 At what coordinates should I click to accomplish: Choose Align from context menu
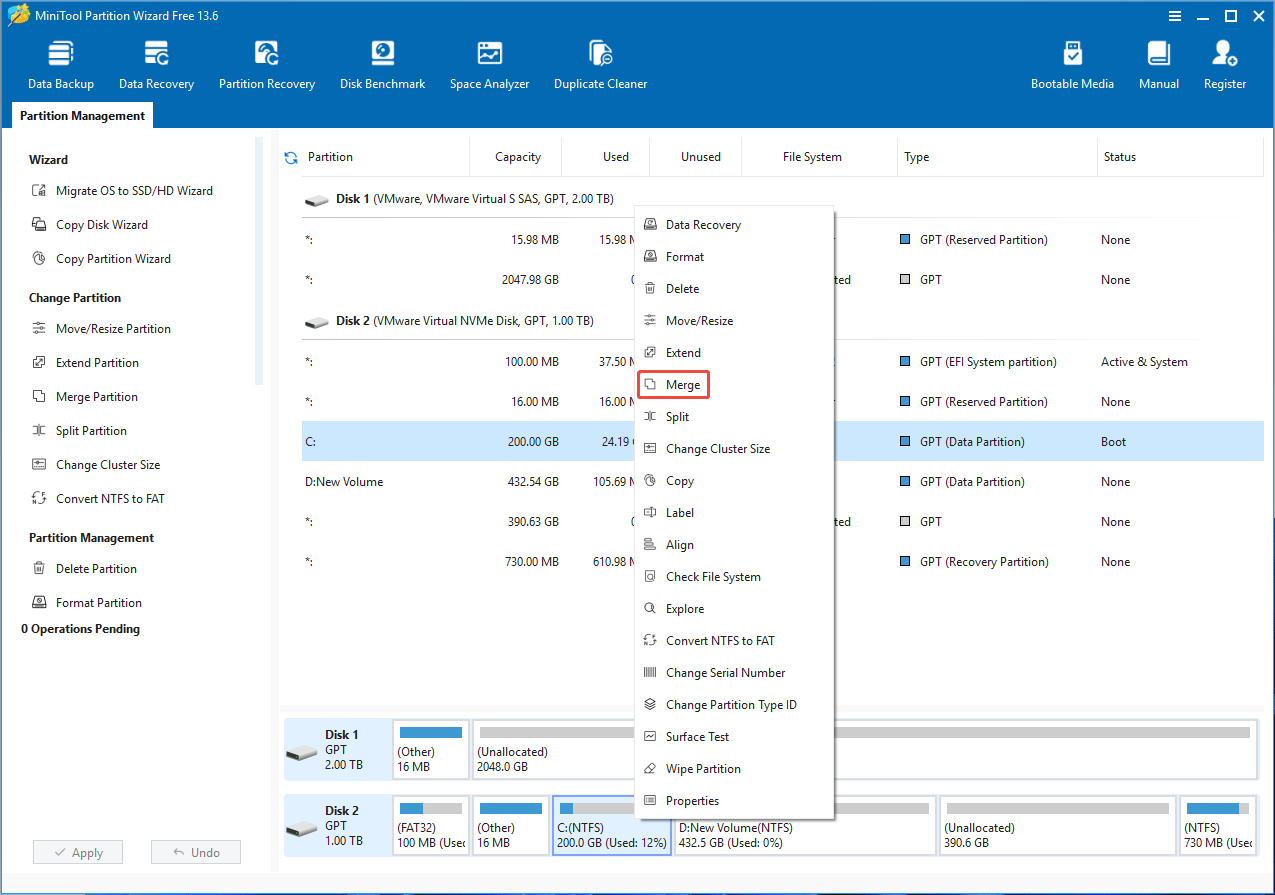pos(734,545)
